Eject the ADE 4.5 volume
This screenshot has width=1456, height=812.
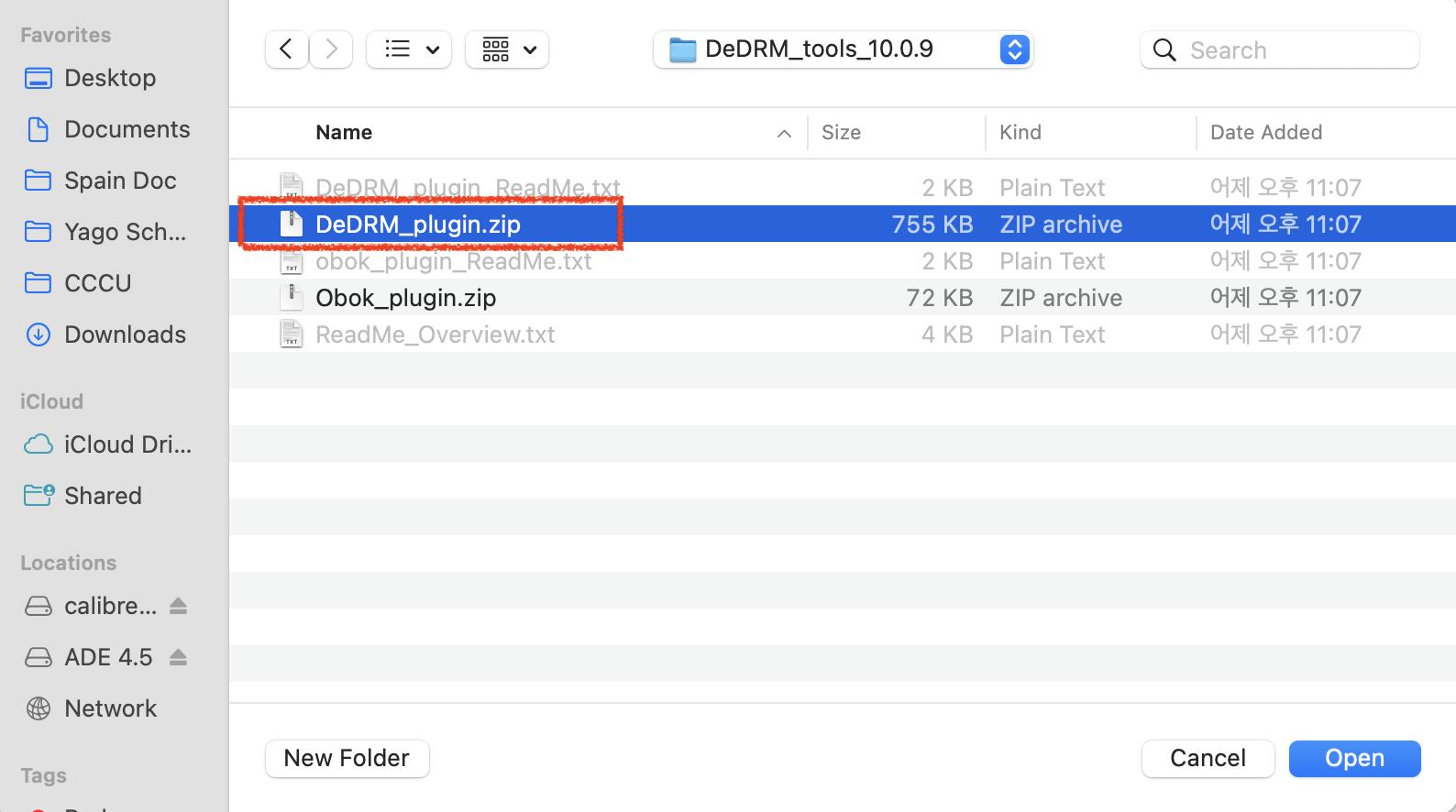(x=179, y=657)
